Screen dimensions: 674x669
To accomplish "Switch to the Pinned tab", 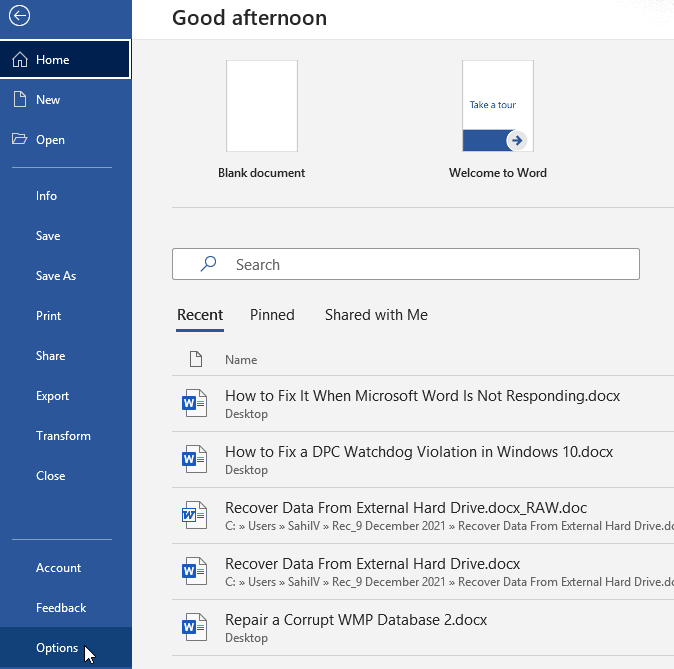I will (x=272, y=315).
